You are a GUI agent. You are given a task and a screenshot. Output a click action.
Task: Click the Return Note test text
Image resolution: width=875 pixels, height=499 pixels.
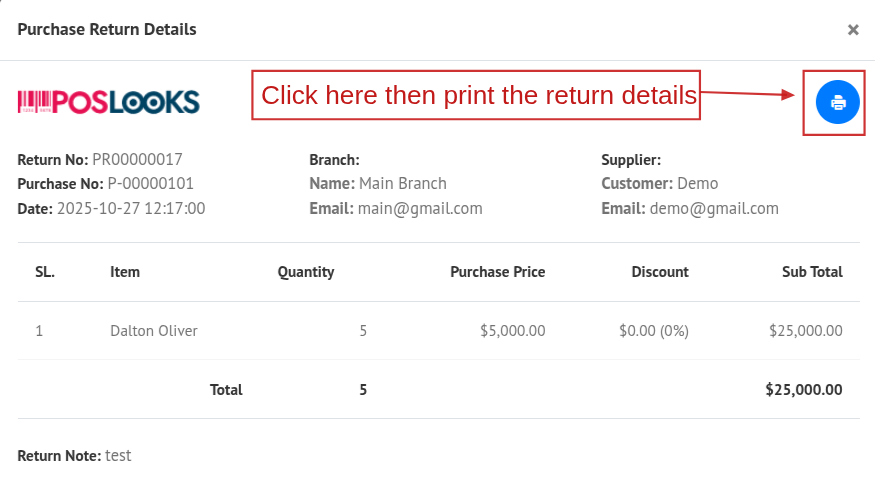118,456
